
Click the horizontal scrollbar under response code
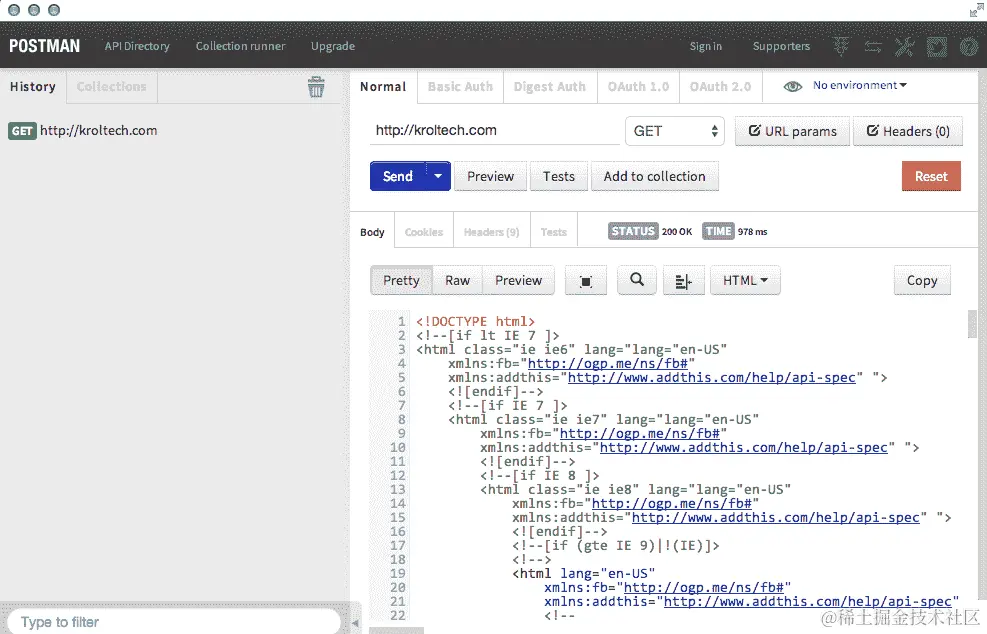point(396,630)
